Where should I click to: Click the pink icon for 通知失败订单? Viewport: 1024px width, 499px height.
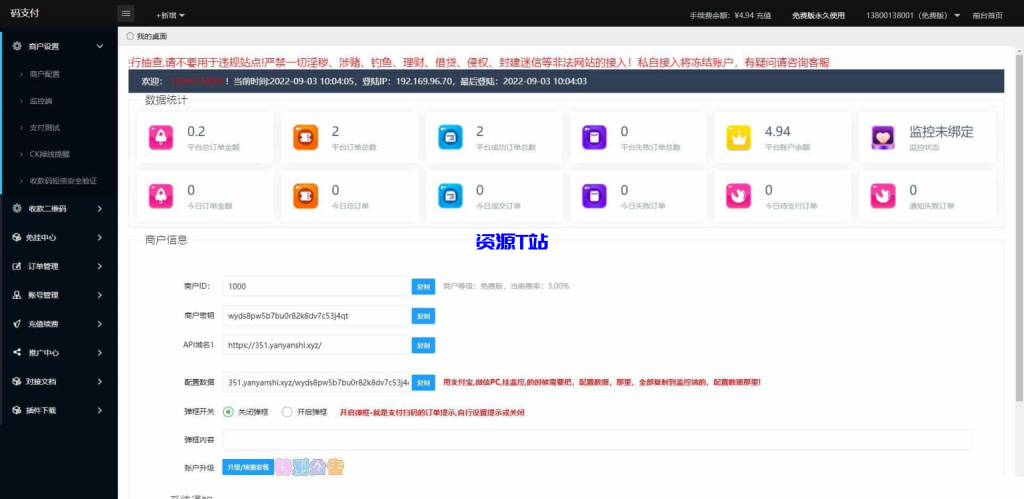click(x=883, y=196)
